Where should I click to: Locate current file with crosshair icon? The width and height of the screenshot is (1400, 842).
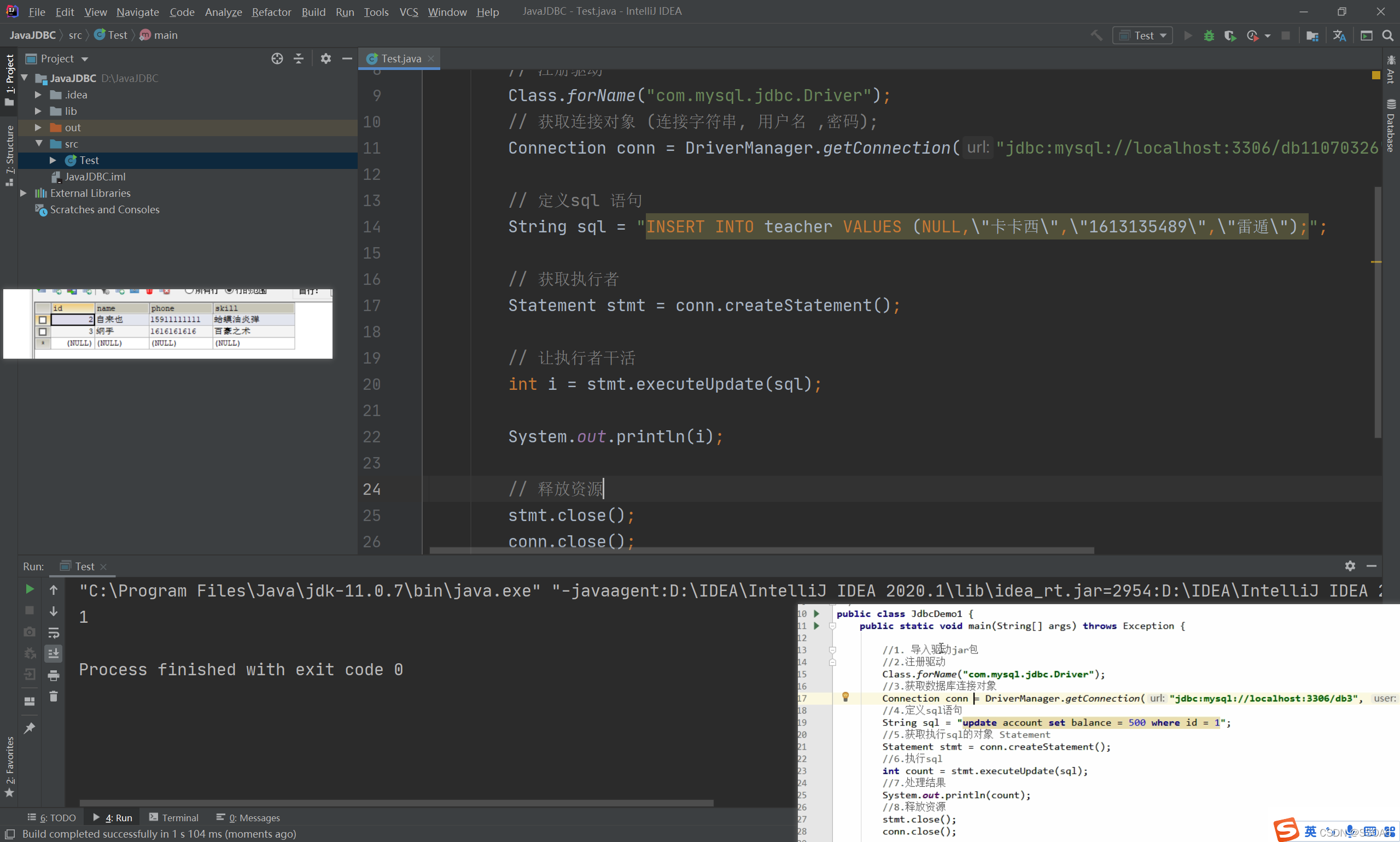[277, 59]
